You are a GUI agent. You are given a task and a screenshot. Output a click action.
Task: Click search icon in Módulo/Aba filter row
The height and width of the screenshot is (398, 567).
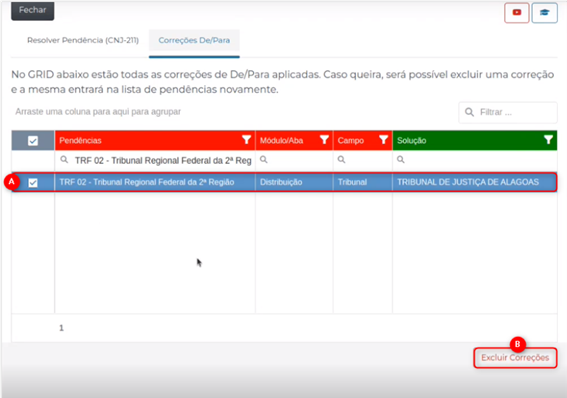pyautogui.click(x=264, y=159)
